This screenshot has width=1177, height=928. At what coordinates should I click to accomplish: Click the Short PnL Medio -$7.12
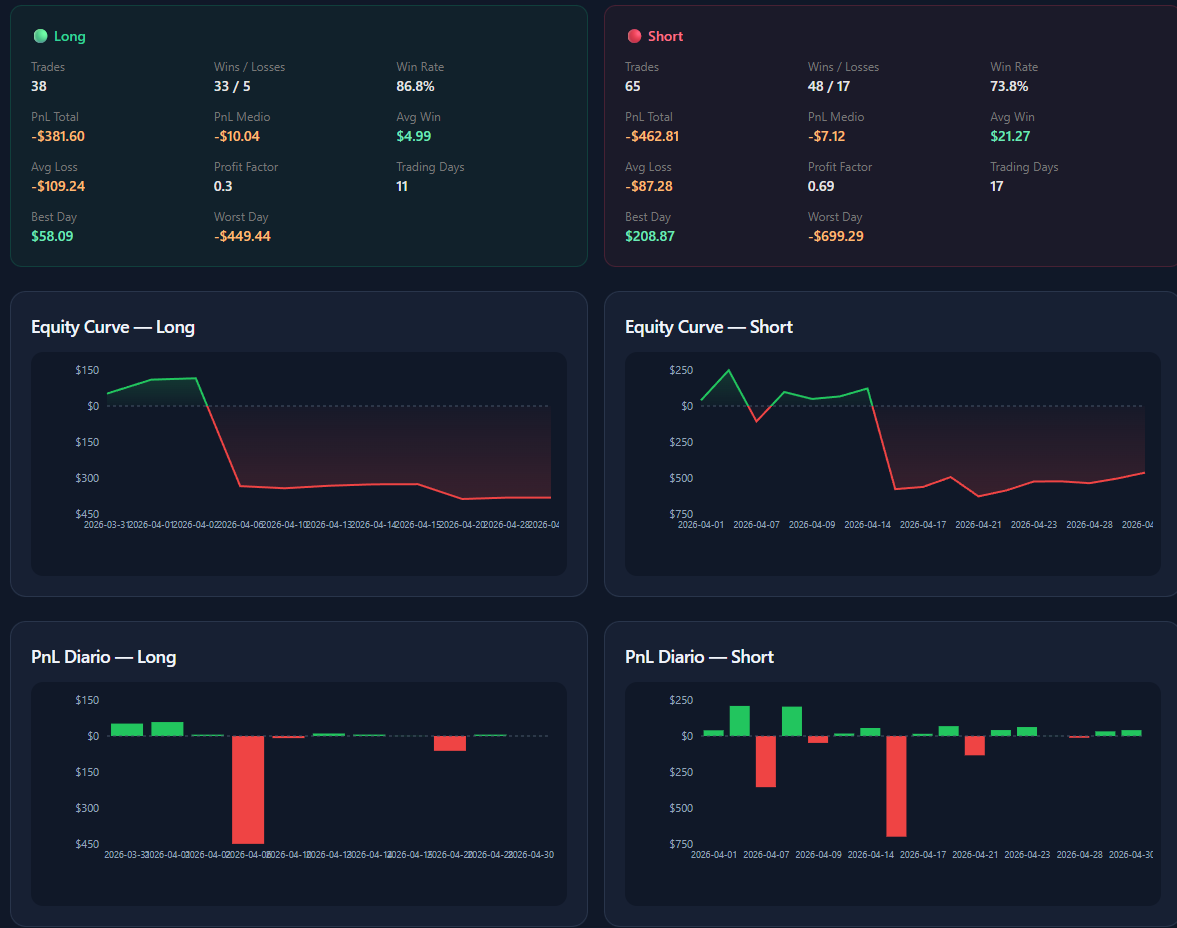826,136
